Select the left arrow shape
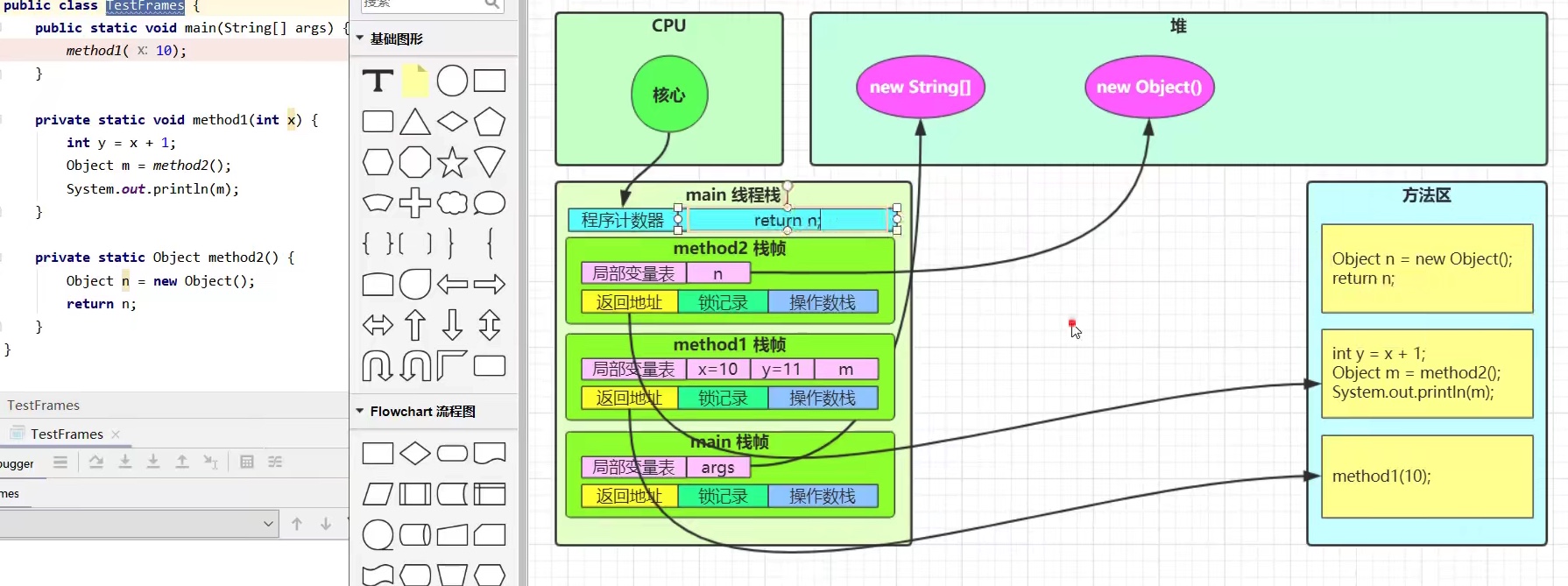Image resolution: width=1568 pixels, height=586 pixels. [x=452, y=284]
